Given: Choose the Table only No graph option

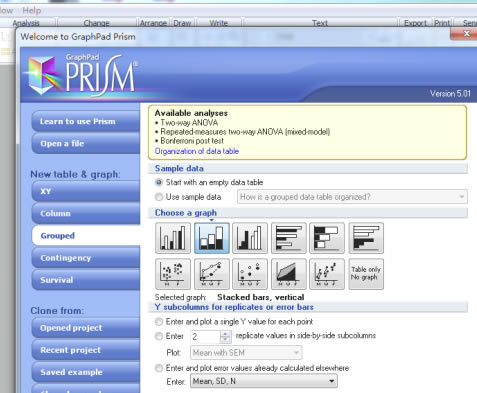Looking at the screenshot, I should [x=366, y=274].
